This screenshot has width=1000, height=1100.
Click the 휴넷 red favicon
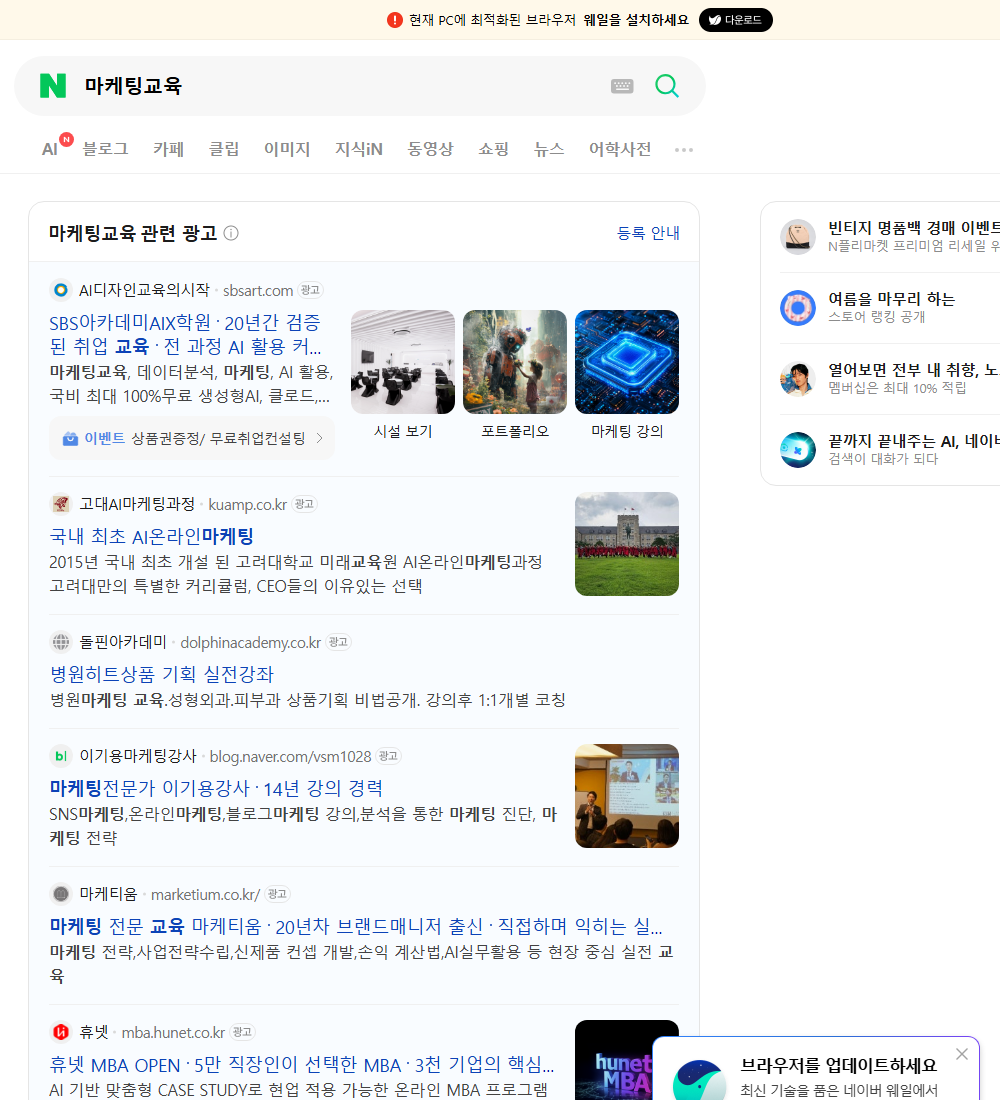[x=61, y=1032]
